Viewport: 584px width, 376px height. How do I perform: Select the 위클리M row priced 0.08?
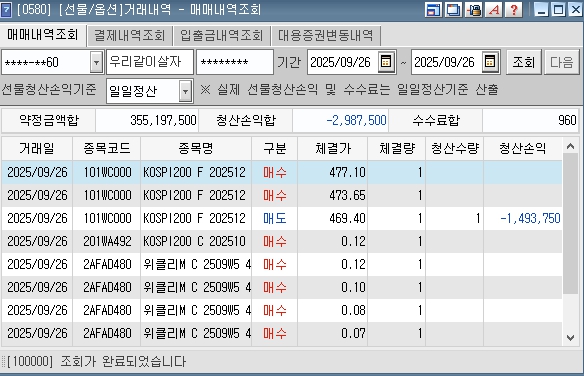[x=282, y=310]
